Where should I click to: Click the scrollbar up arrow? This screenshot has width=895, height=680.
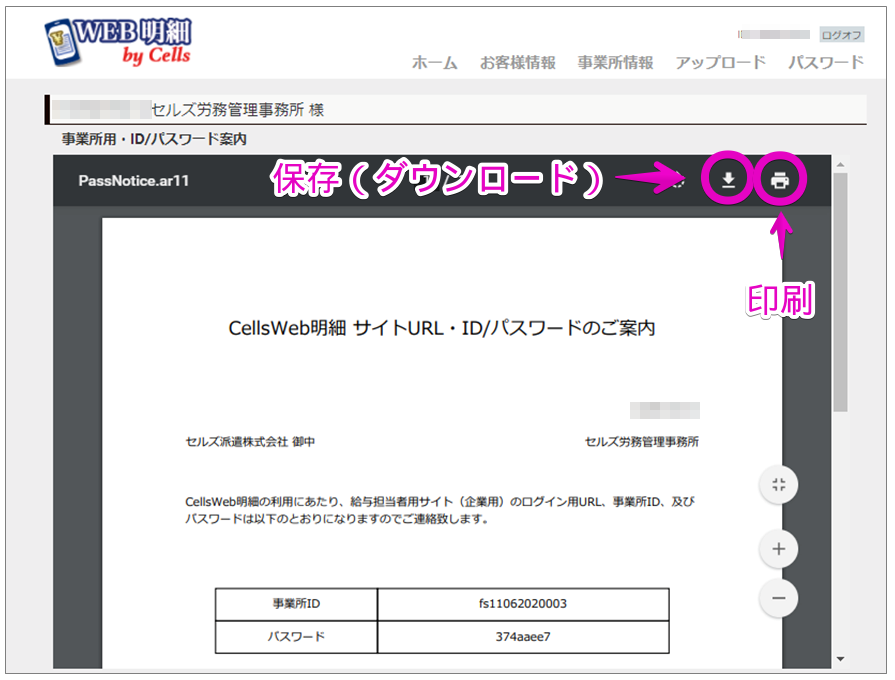[x=840, y=165]
